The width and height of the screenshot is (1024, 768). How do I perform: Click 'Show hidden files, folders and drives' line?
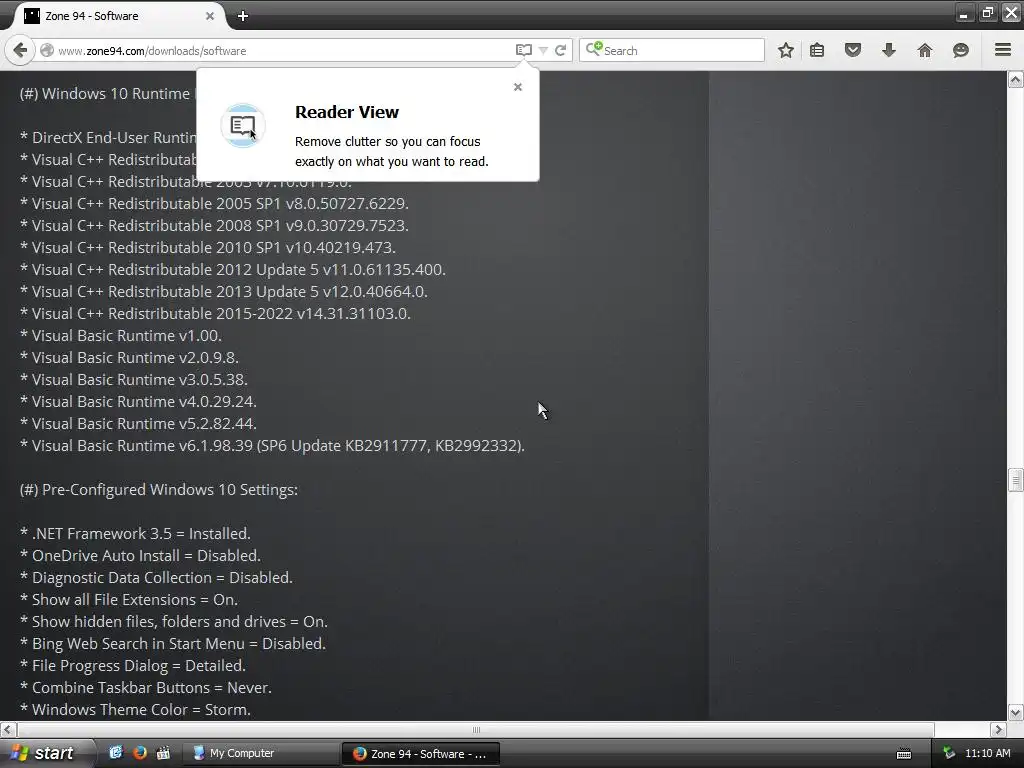point(174,622)
